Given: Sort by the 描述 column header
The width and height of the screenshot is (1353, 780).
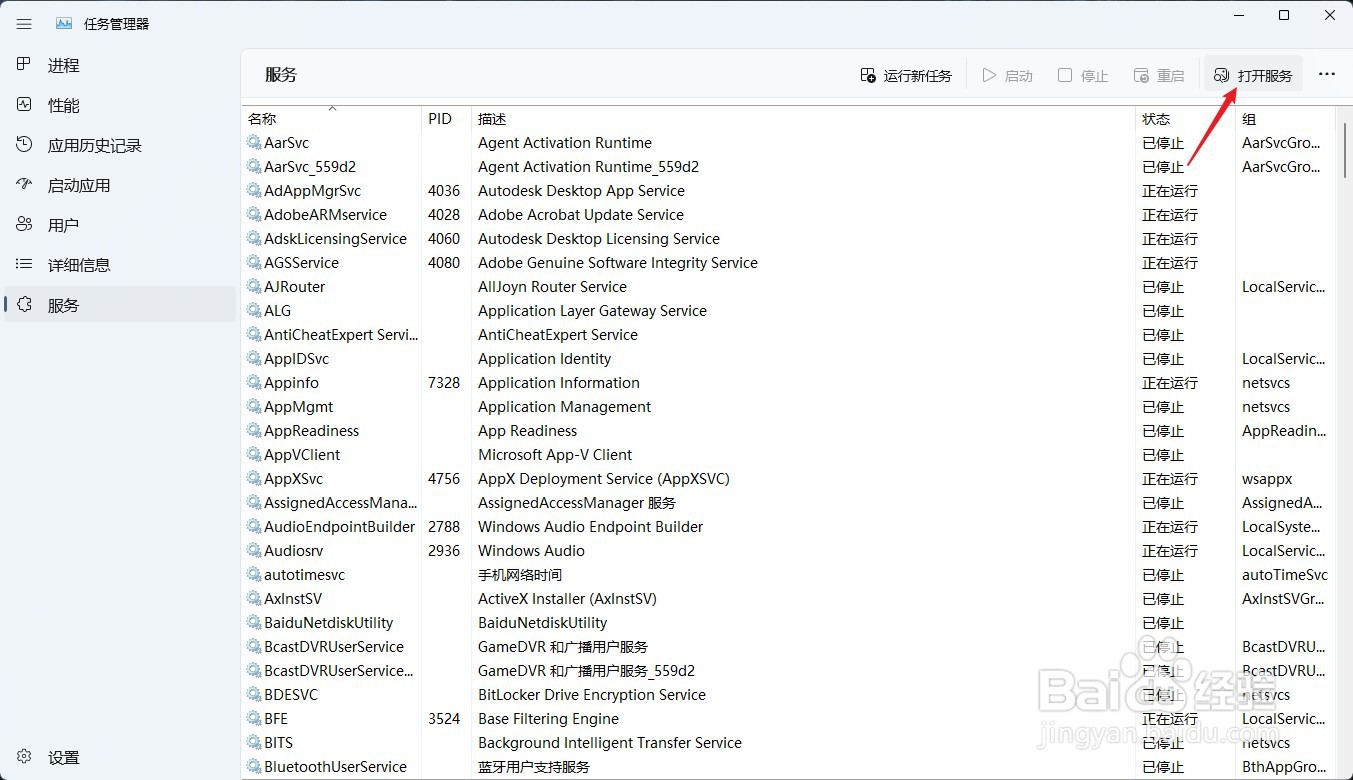Looking at the screenshot, I should tap(803, 118).
